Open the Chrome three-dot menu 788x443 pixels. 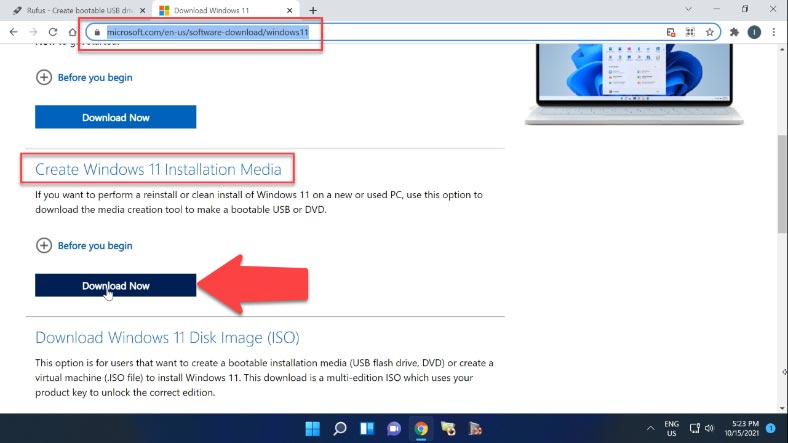[774, 32]
